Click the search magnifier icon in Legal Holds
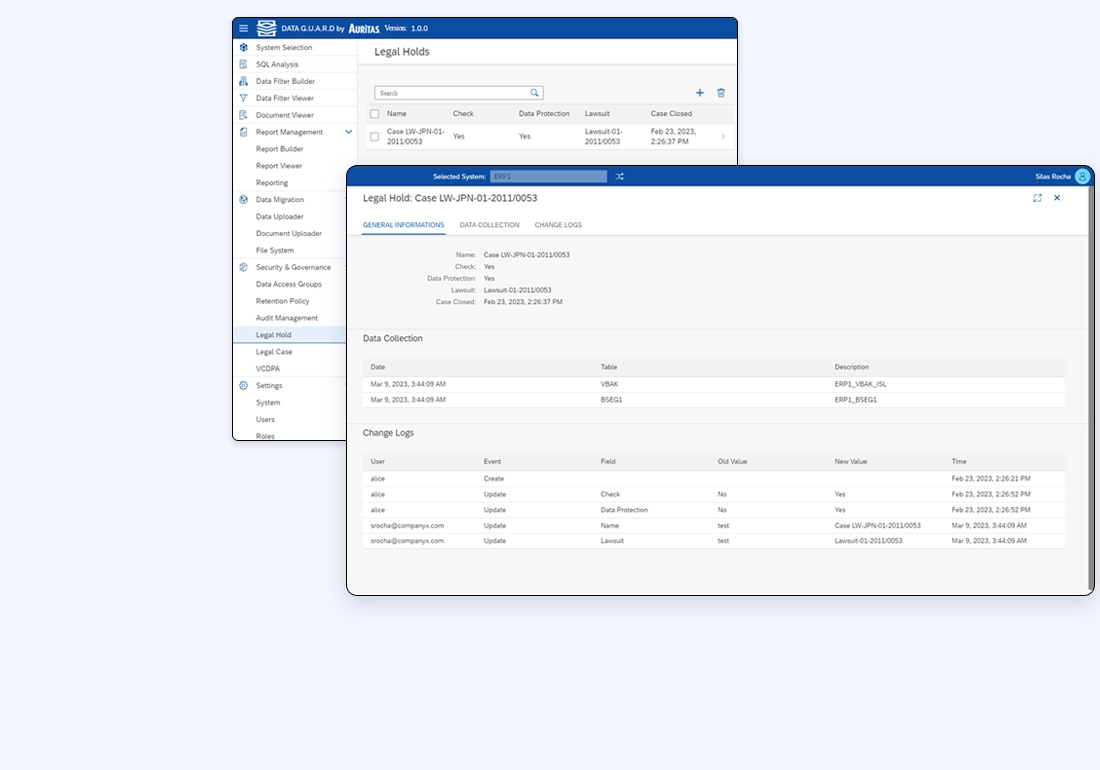This screenshot has height=770, width=1100. coord(535,93)
